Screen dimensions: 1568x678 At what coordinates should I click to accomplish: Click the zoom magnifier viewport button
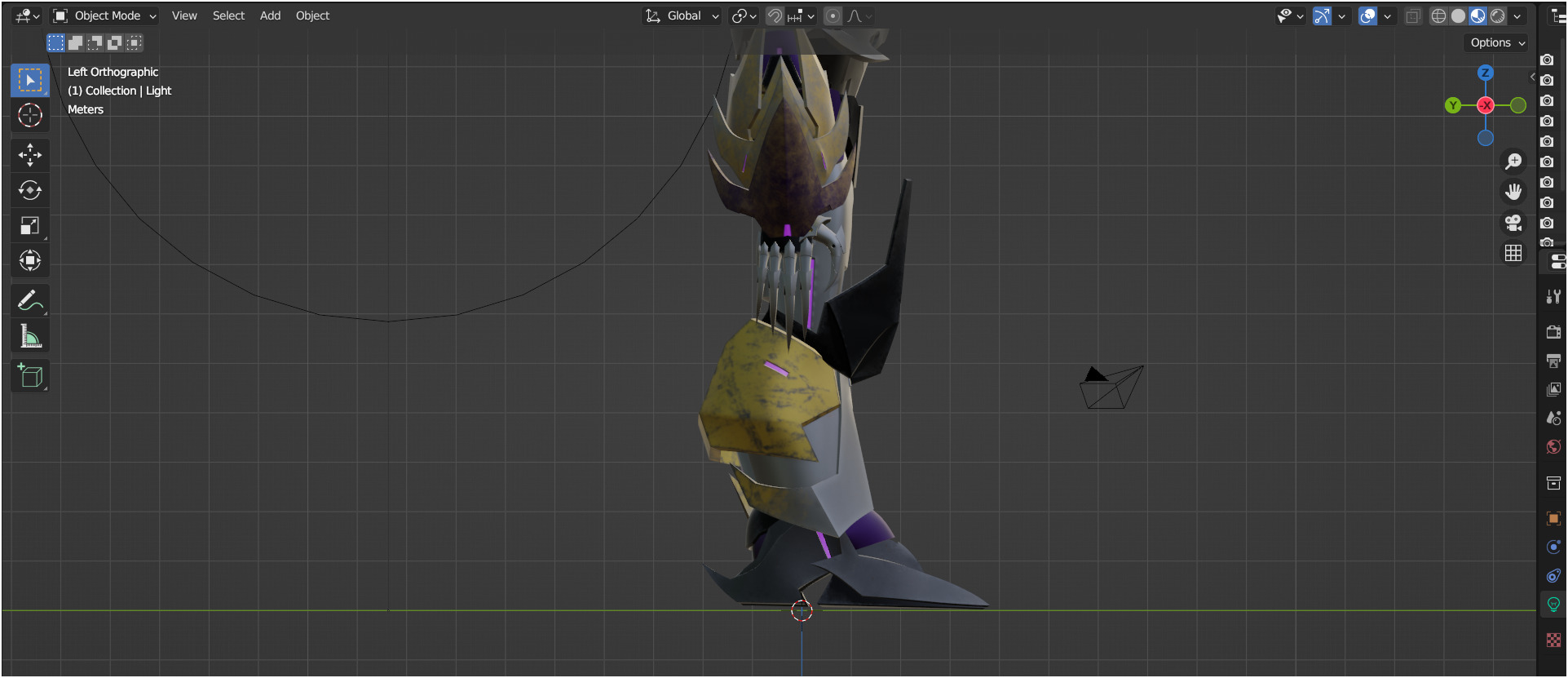coord(1513,162)
